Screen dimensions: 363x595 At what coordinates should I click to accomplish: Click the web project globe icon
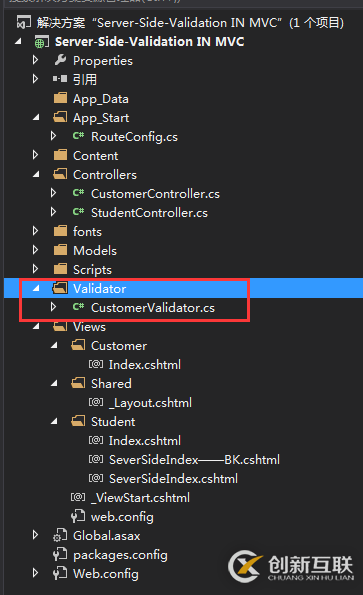tap(41, 42)
